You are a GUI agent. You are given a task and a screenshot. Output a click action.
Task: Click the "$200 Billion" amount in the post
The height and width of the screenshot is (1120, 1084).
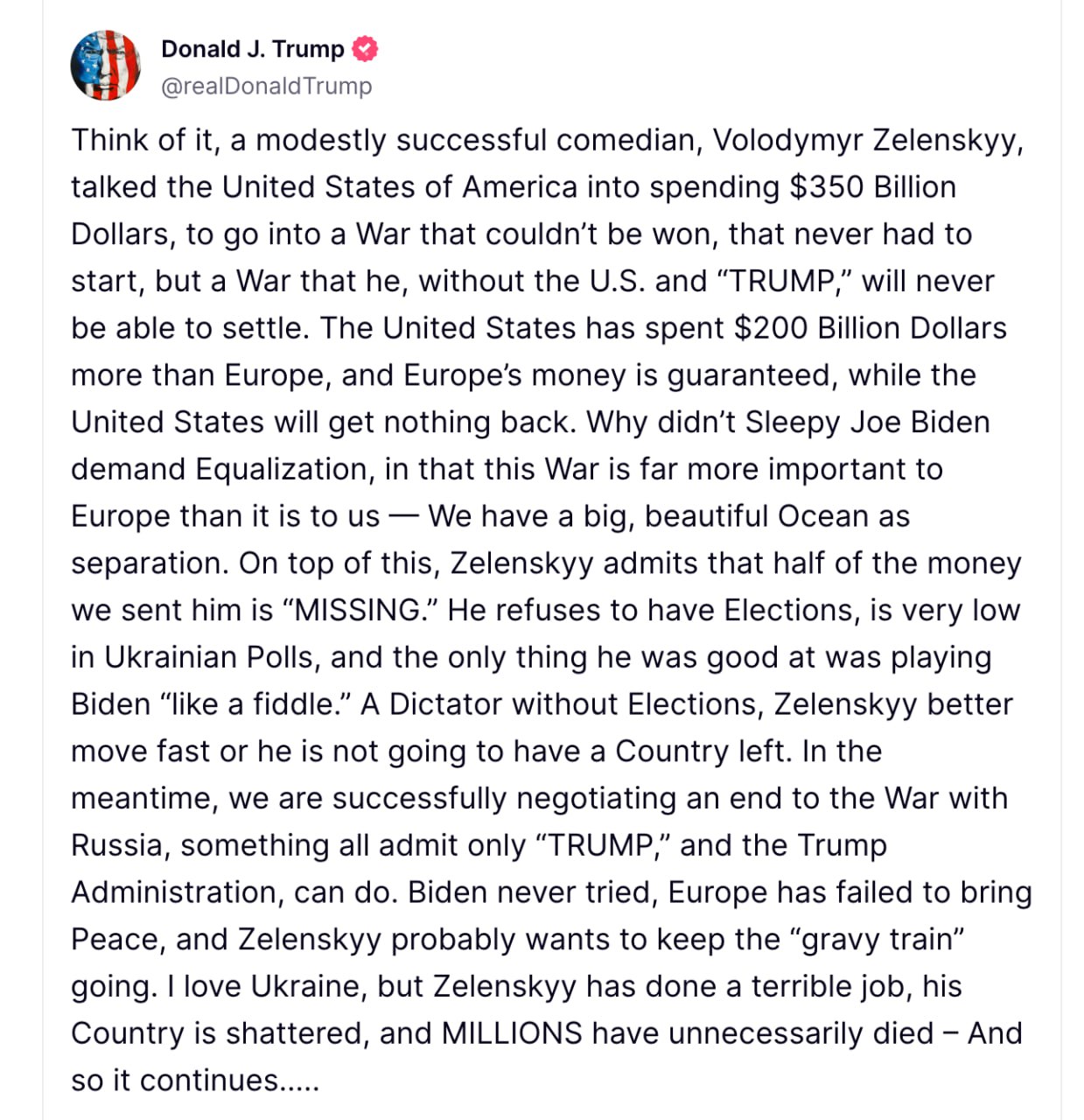[817, 328]
